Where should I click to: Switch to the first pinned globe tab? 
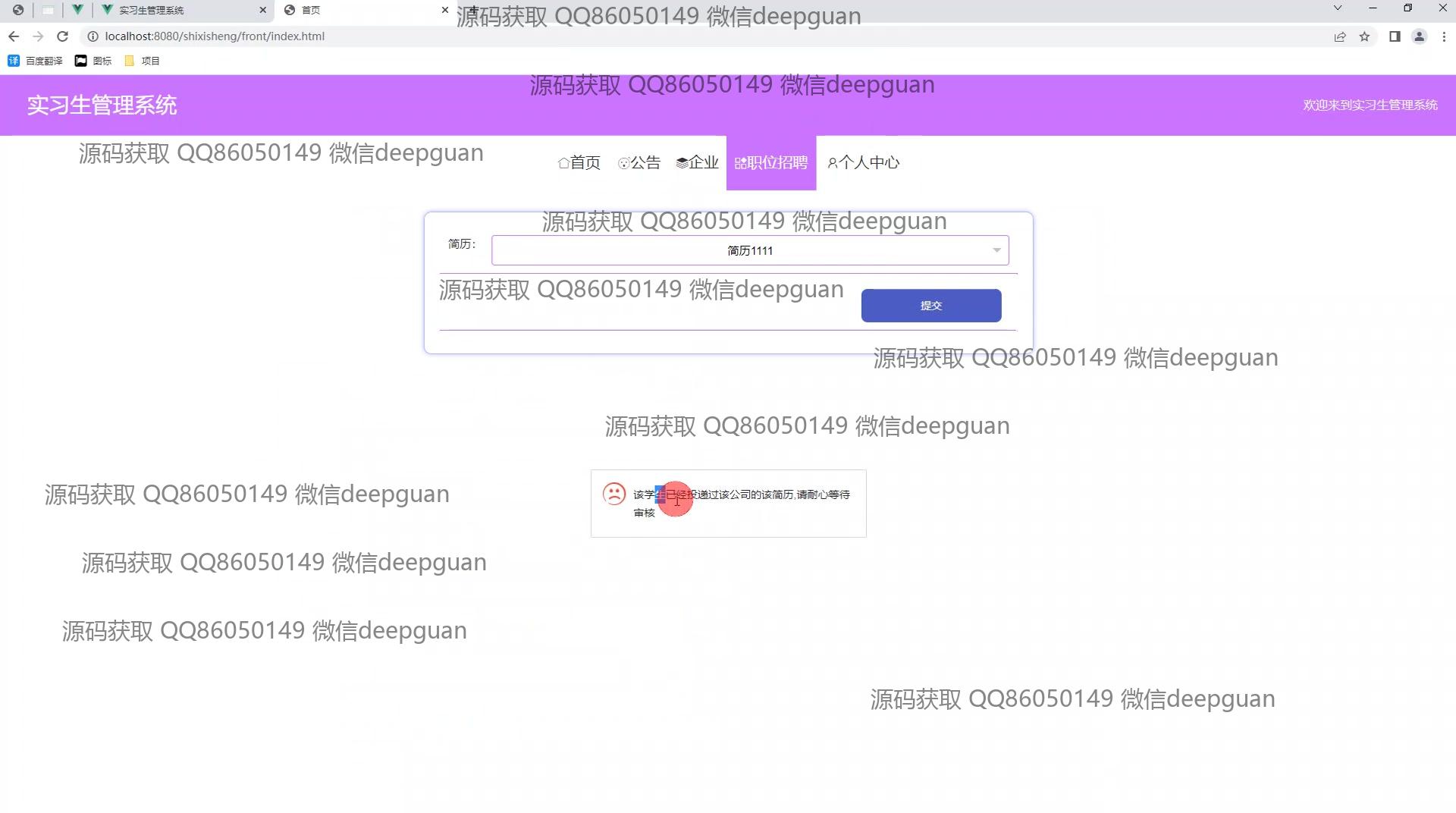pos(18,10)
